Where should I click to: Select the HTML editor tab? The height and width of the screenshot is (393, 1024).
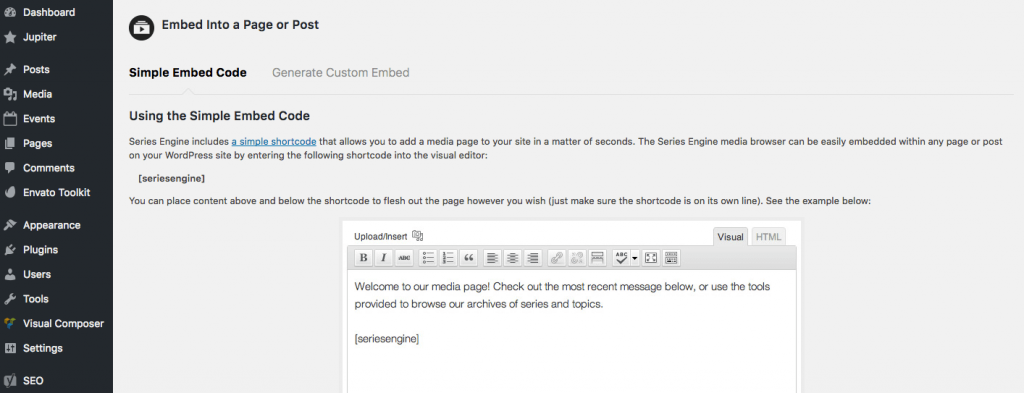tap(769, 237)
